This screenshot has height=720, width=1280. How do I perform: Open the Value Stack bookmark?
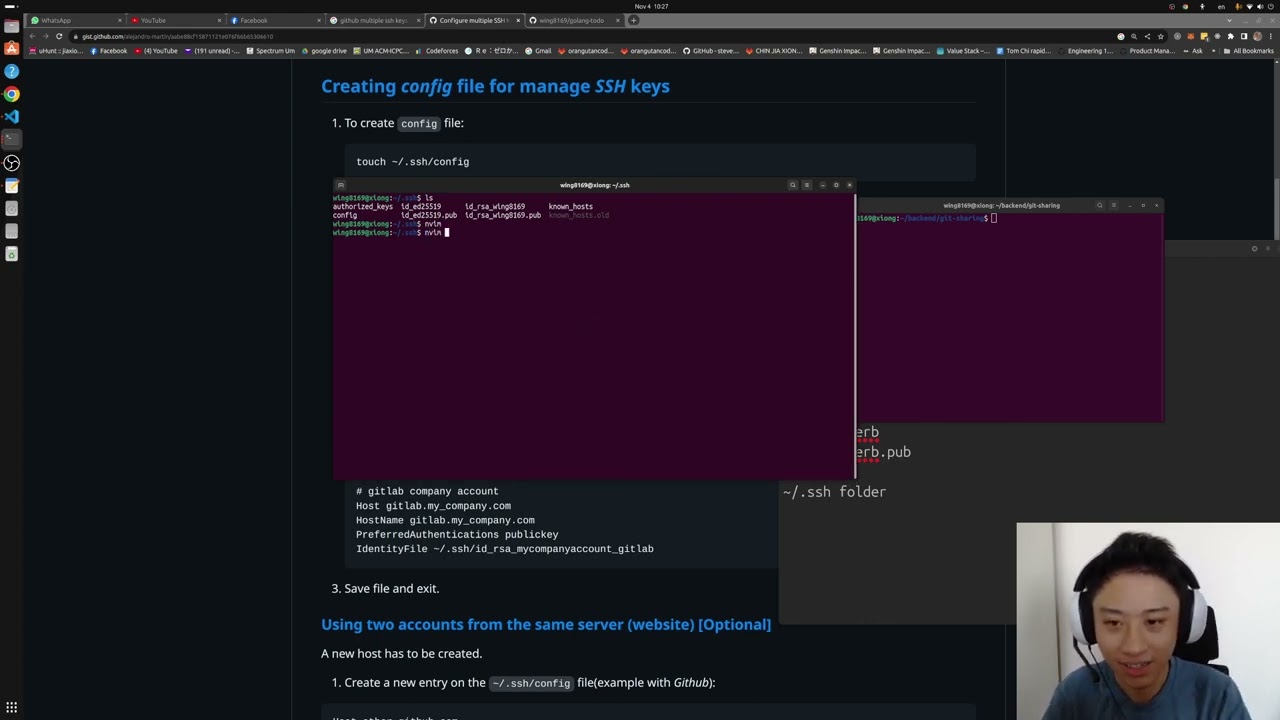(x=963, y=51)
